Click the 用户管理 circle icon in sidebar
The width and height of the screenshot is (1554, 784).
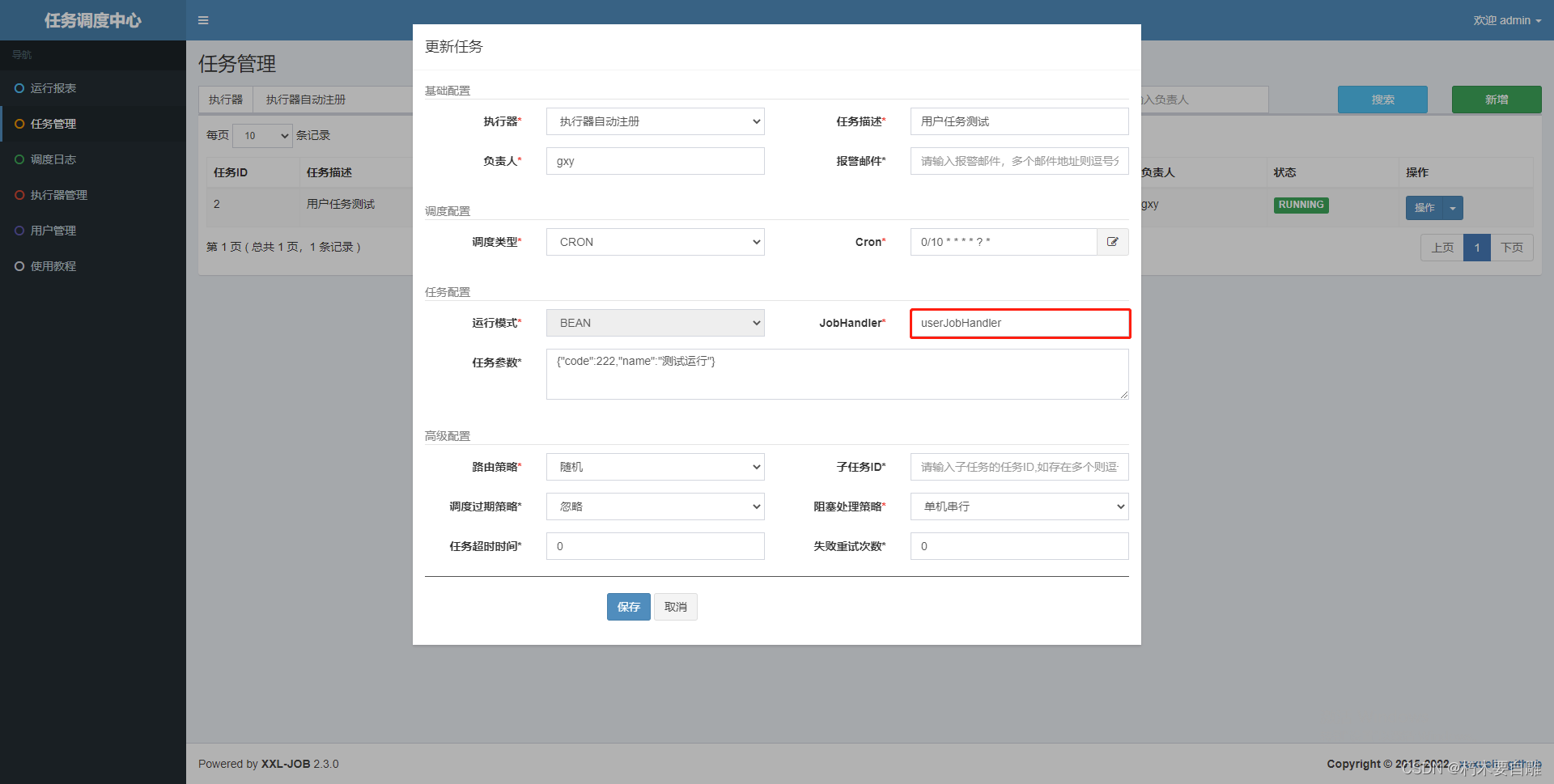19,231
